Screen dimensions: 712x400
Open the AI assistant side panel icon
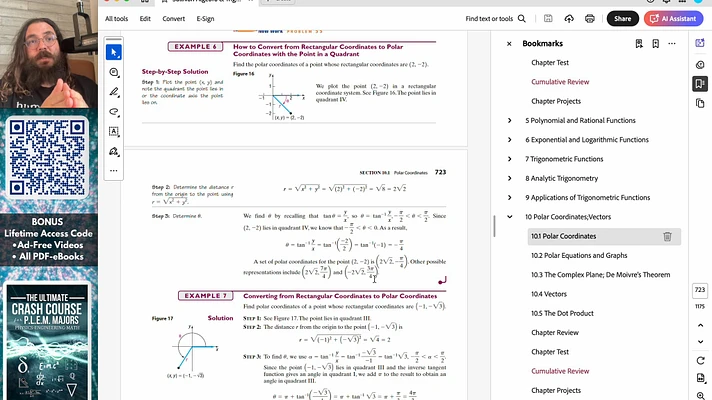click(x=700, y=43)
